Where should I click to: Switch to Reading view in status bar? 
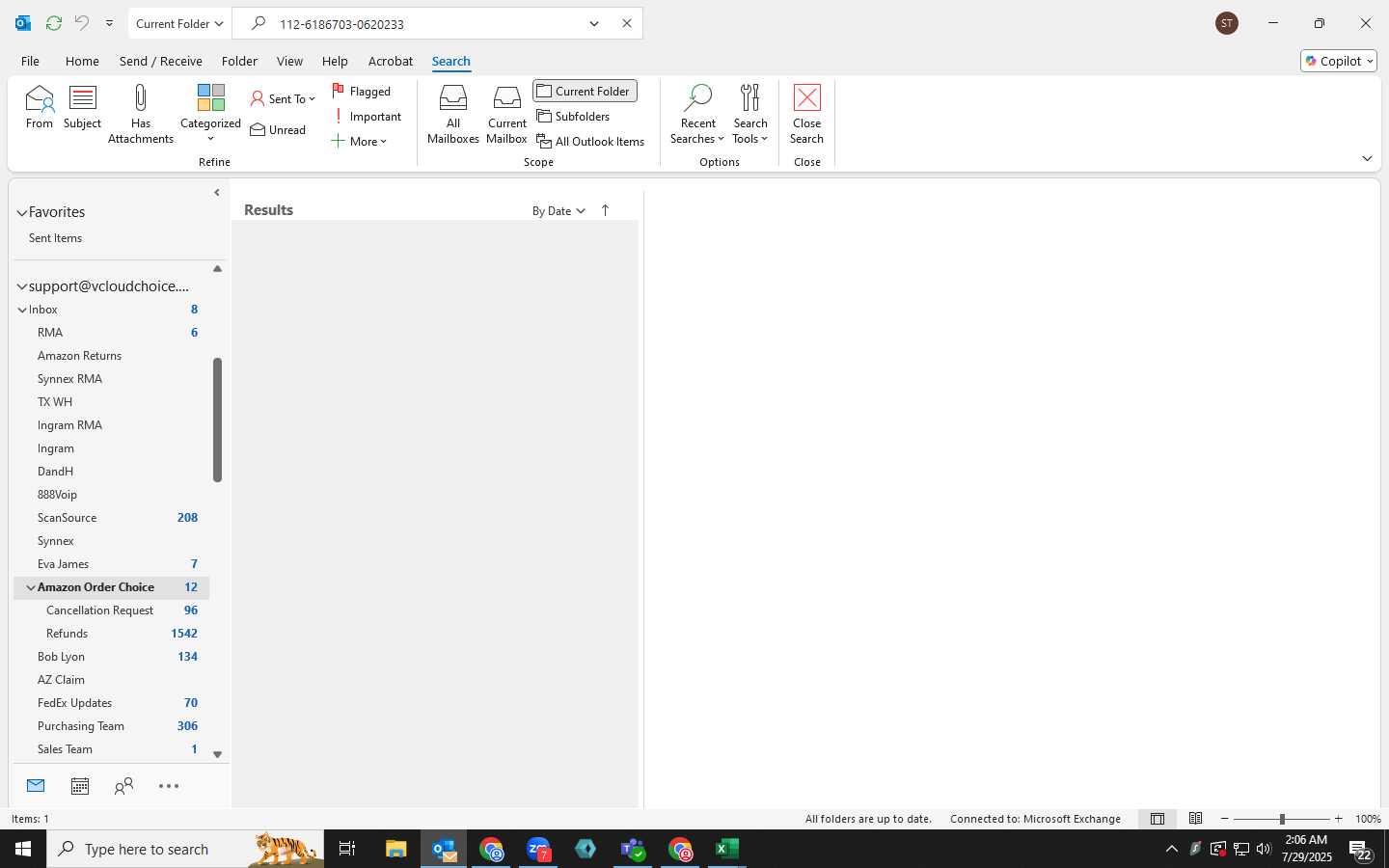[1196, 819]
